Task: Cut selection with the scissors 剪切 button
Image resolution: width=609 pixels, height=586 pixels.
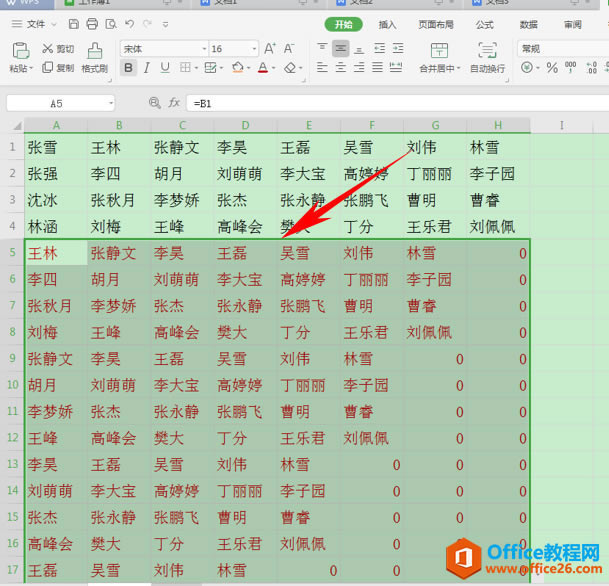Action: click(x=58, y=49)
